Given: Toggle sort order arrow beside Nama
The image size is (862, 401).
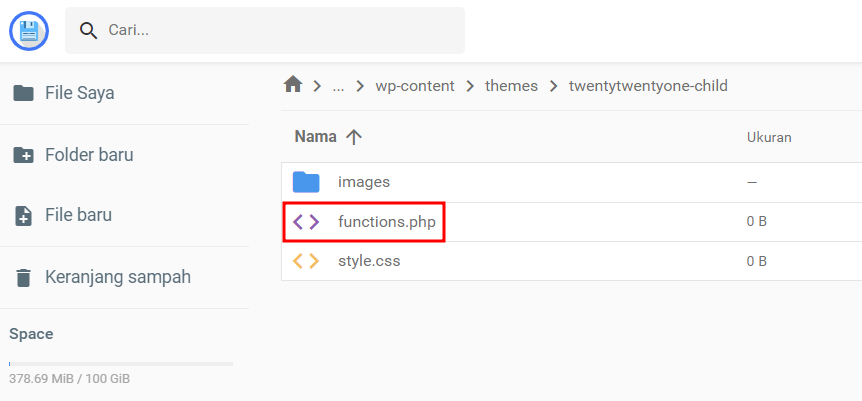Looking at the screenshot, I should point(352,137).
